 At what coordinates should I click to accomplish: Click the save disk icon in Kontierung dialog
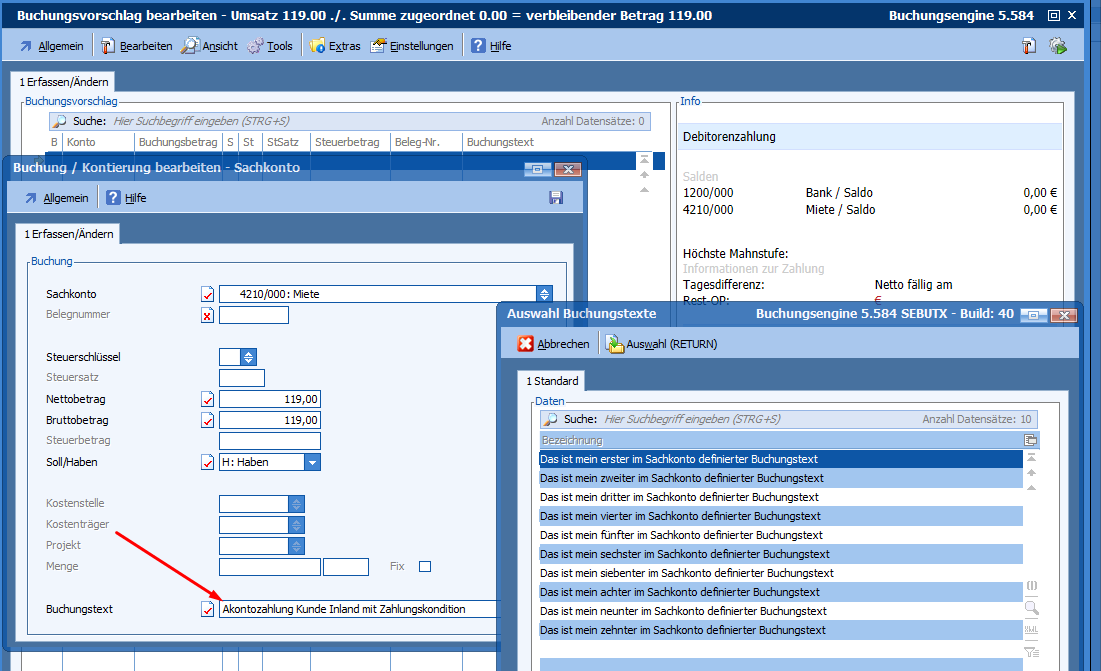click(x=556, y=198)
